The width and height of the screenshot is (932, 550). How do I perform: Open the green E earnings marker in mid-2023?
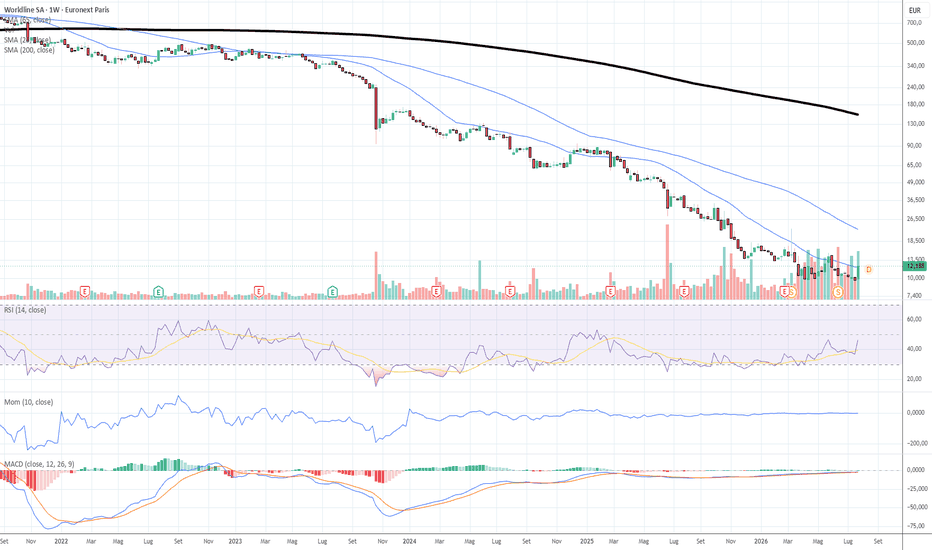tap(332, 292)
